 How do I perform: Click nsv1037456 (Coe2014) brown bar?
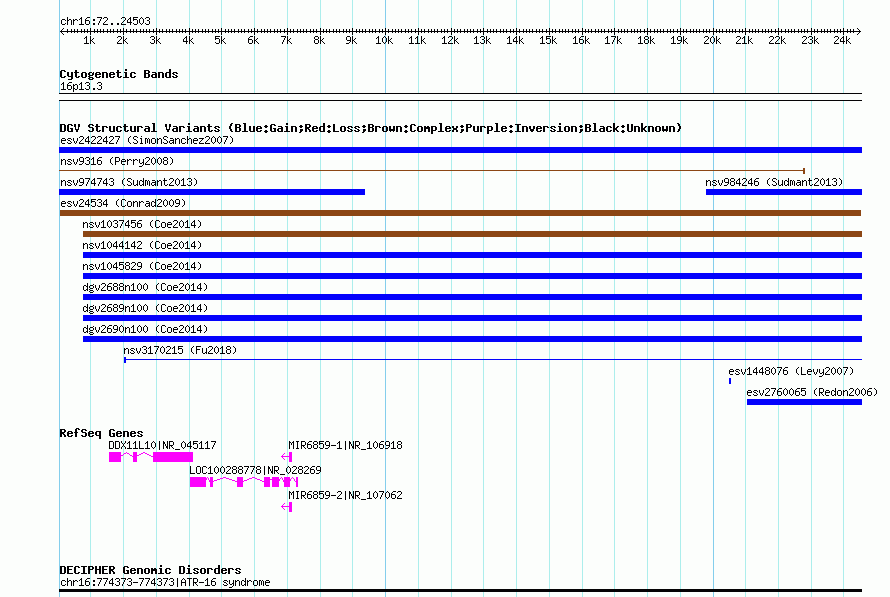click(472, 234)
